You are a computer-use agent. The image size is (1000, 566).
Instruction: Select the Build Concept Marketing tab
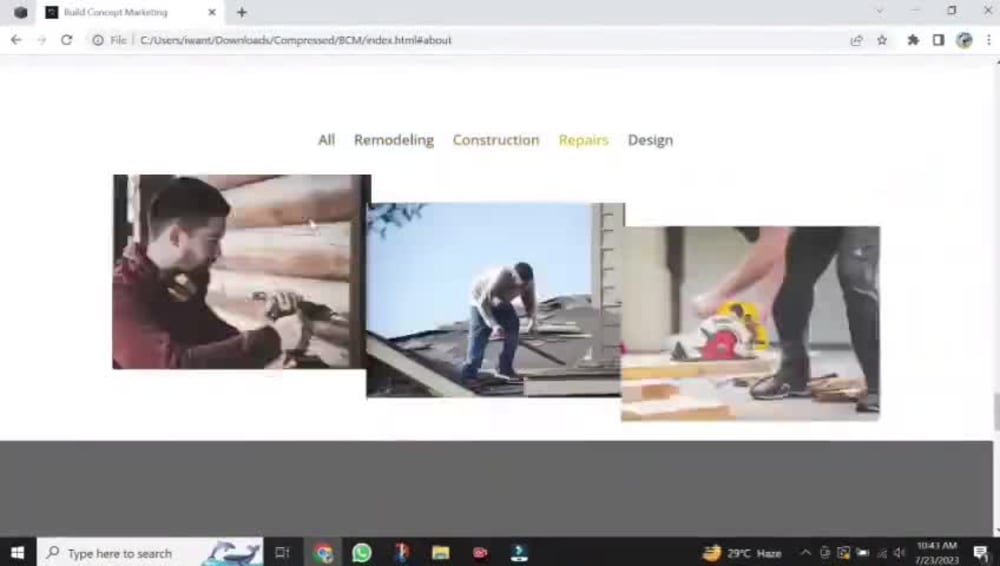(x=130, y=12)
